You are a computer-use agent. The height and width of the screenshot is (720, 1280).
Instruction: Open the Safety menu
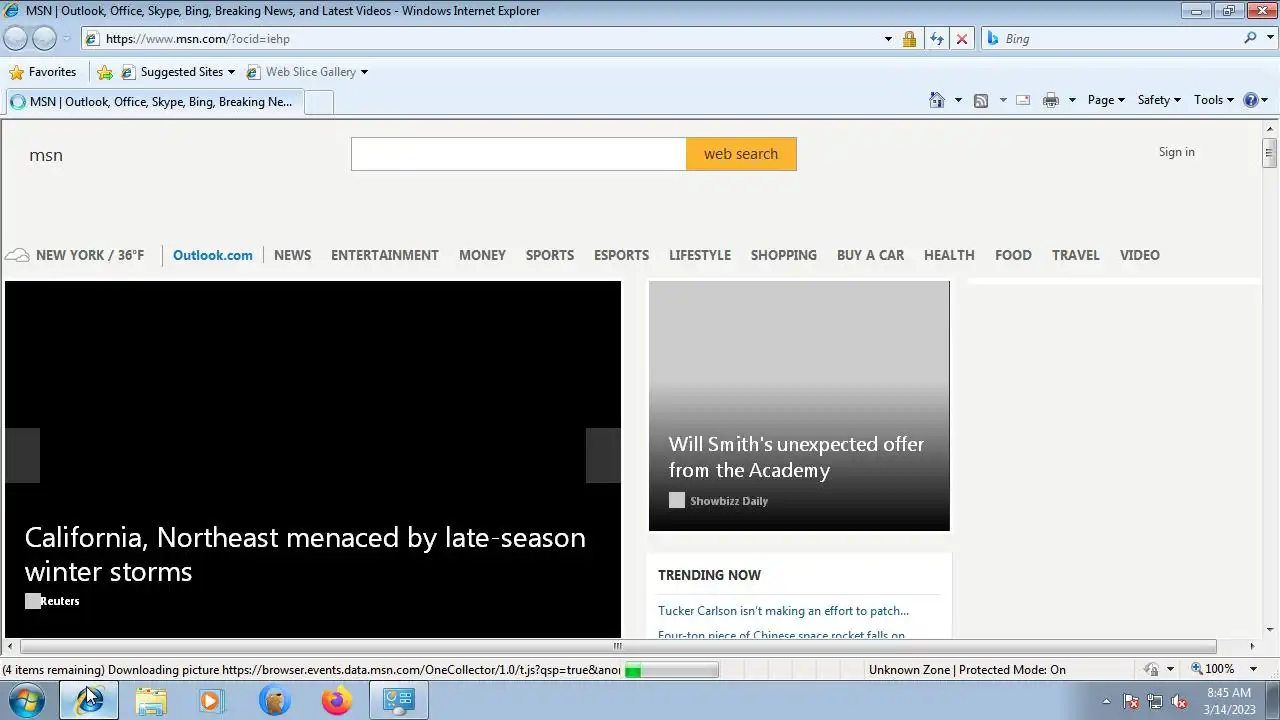coord(1159,100)
